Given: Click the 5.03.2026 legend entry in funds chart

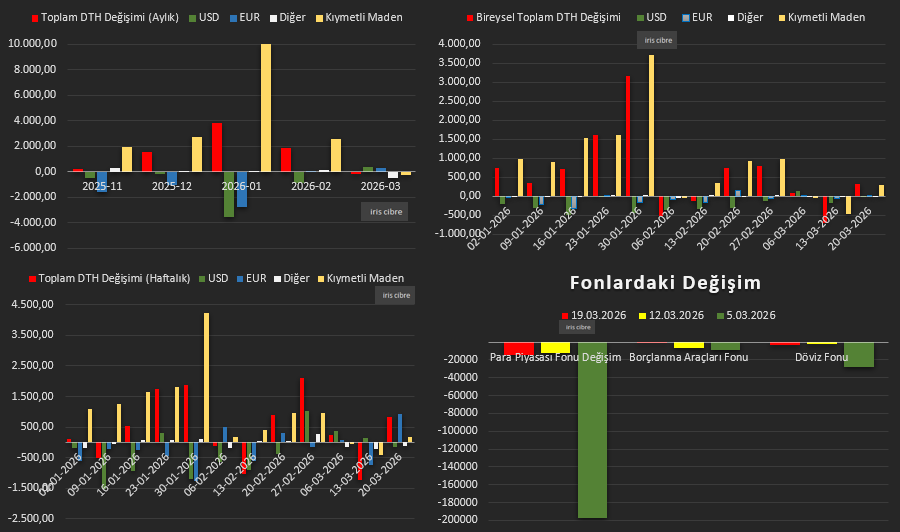Looking at the screenshot, I should click(x=746, y=316).
